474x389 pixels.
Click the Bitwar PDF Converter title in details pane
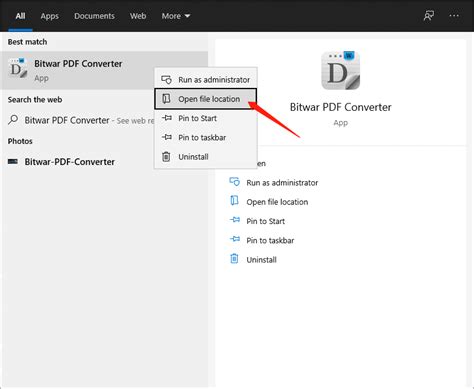(x=340, y=107)
